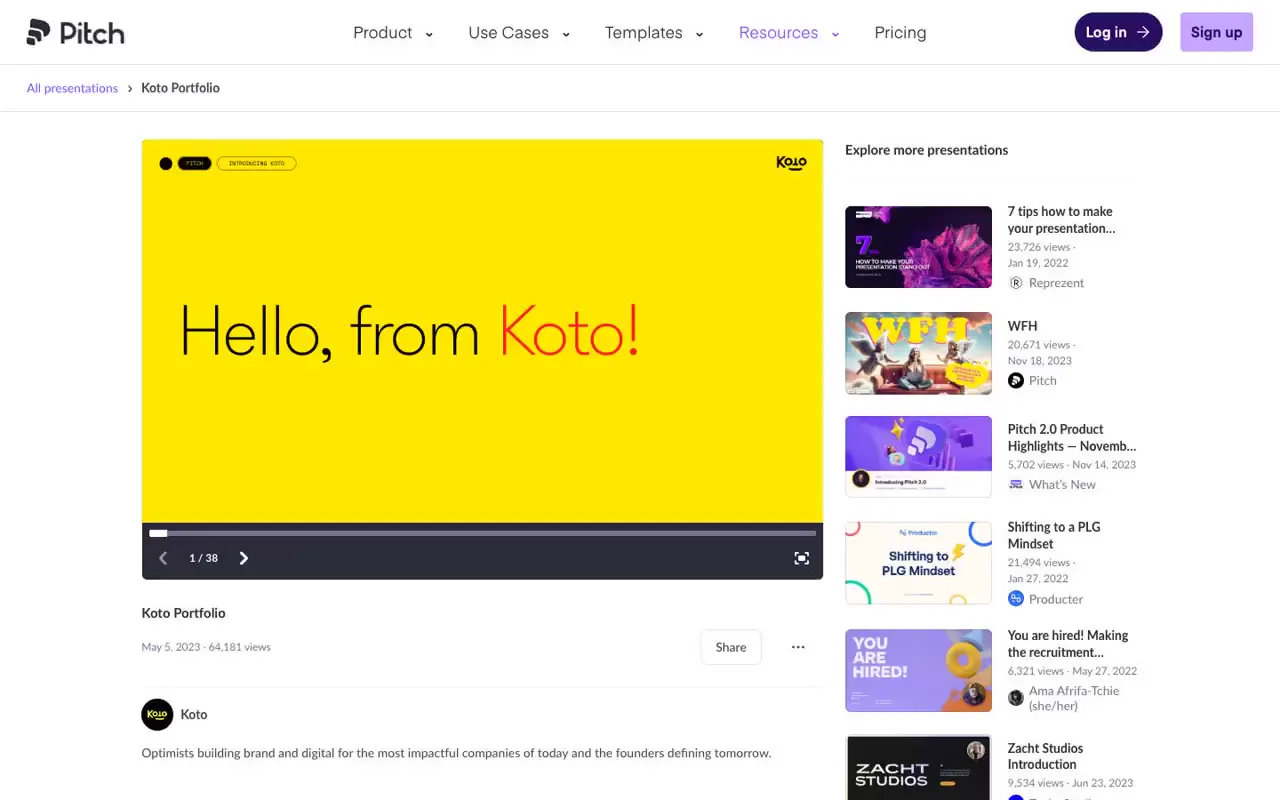Image resolution: width=1280 pixels, height=800 pixels.
Task: Click the 'Introducing Koto' slide tag
Action: pyautogui.click(x=256, y=163)
